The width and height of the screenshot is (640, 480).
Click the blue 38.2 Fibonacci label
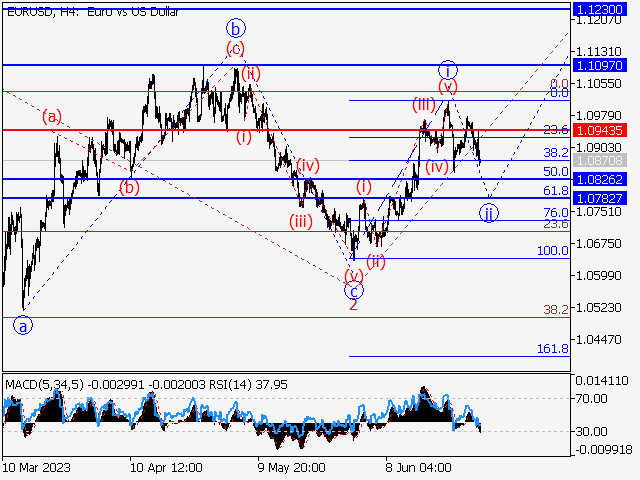pos(556,153)
